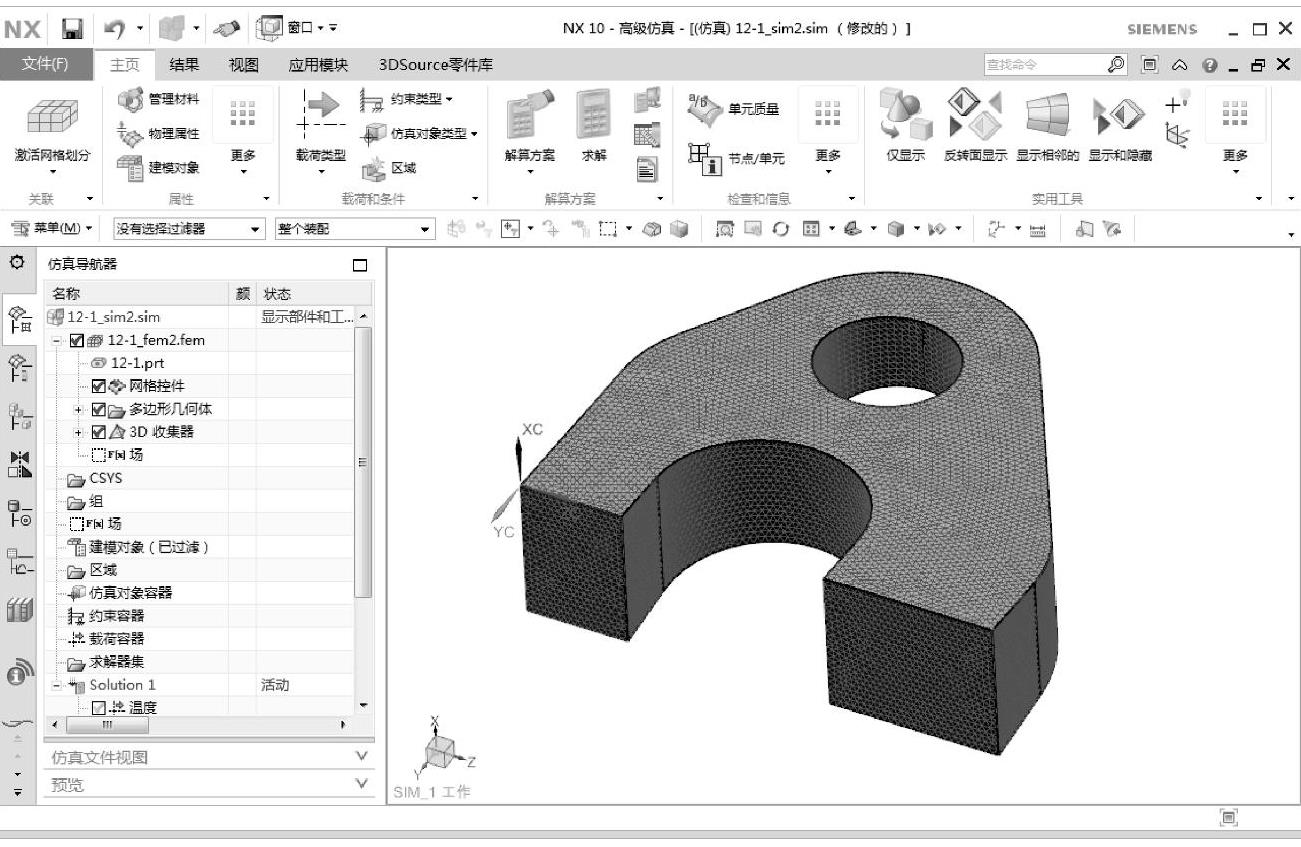Click the Region (区域) ribbon icon
Image resolution: width=1301 pixels, height=847 pixels.
(373, 167)
